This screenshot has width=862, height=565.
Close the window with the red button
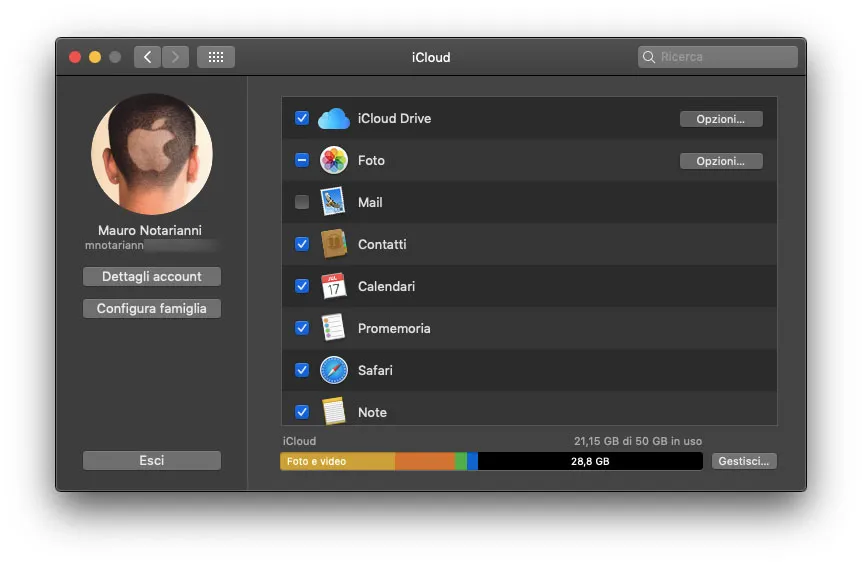point(75,57)
